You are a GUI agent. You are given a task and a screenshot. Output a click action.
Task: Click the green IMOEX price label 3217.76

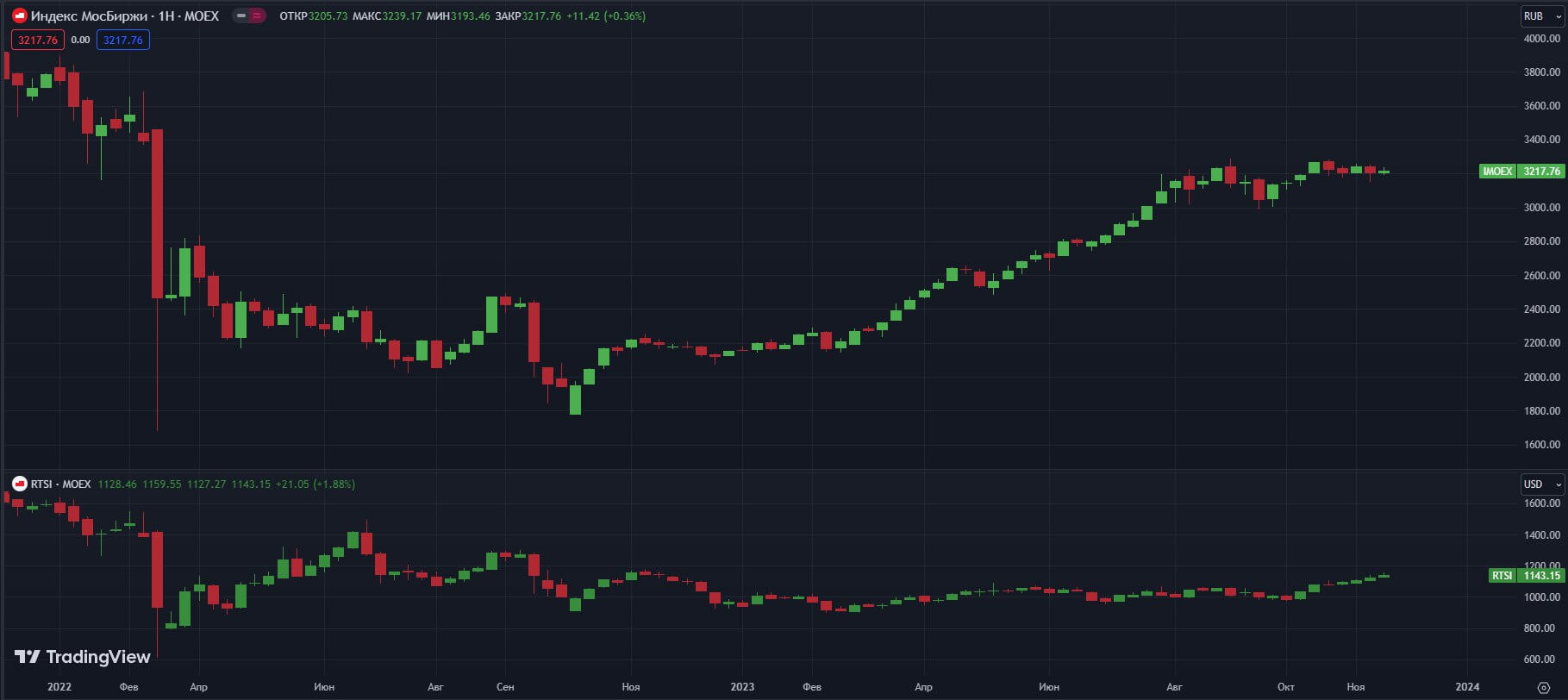coord(1521,171)
